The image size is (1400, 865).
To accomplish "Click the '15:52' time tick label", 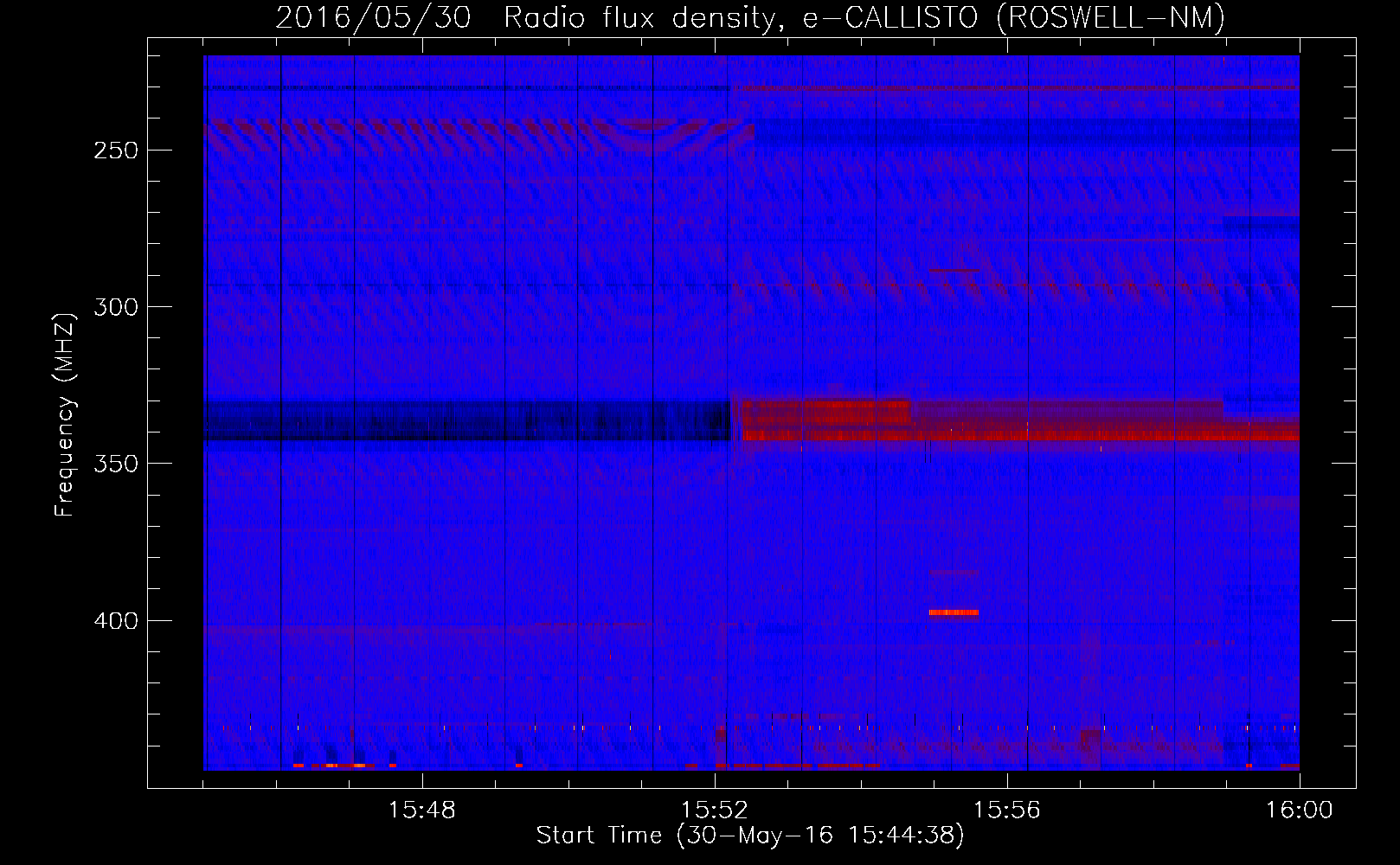I will pyautogui.click(x=715, y=811).
